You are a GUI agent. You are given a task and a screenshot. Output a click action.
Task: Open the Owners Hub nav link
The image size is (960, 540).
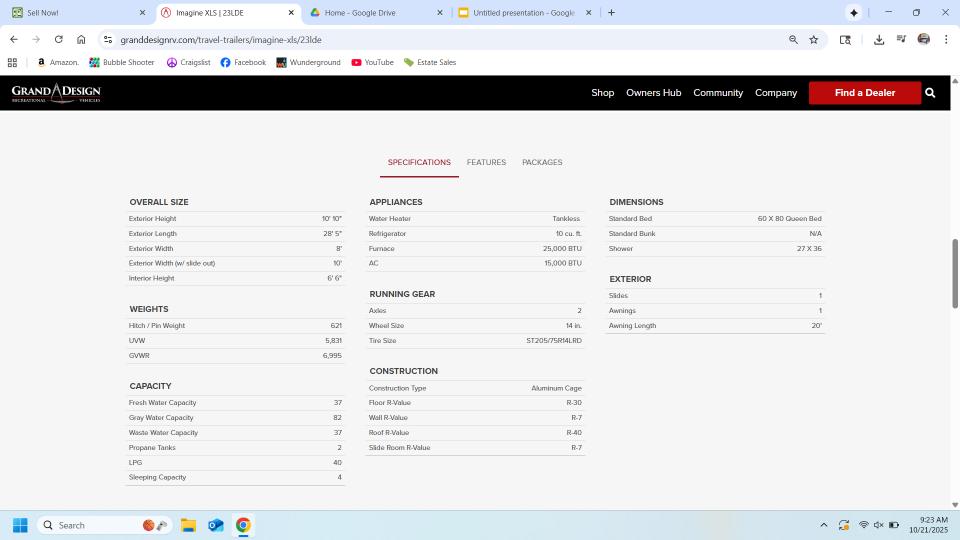[653, 93]
